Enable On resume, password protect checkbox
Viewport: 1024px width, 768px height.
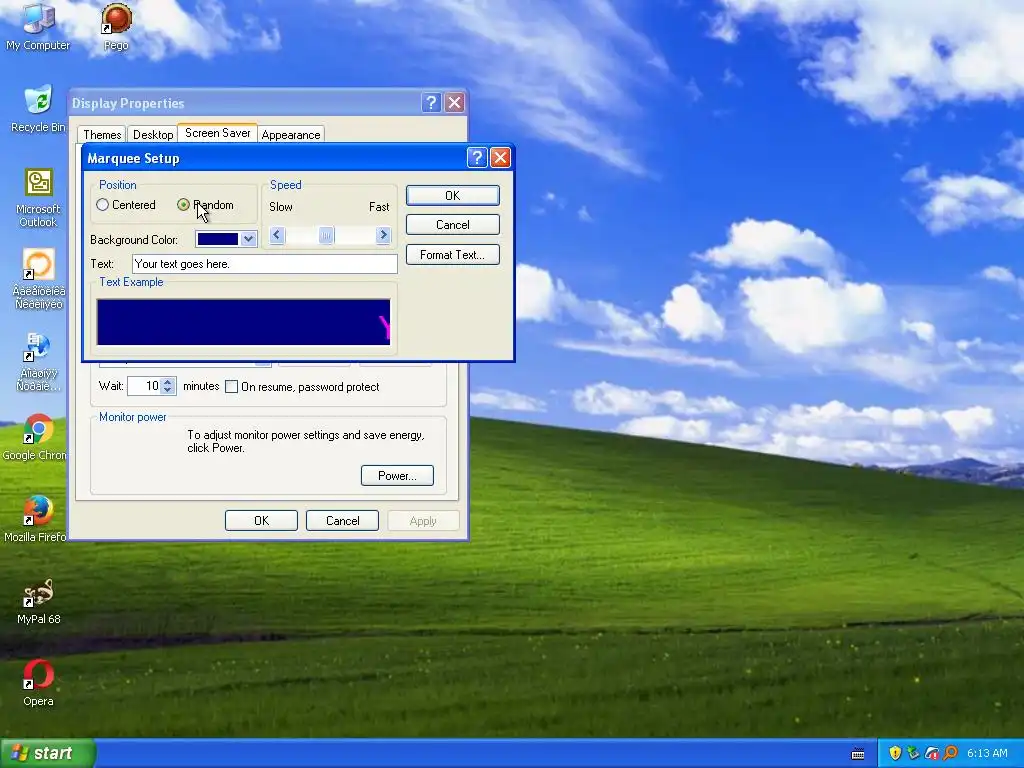point(231,387)
